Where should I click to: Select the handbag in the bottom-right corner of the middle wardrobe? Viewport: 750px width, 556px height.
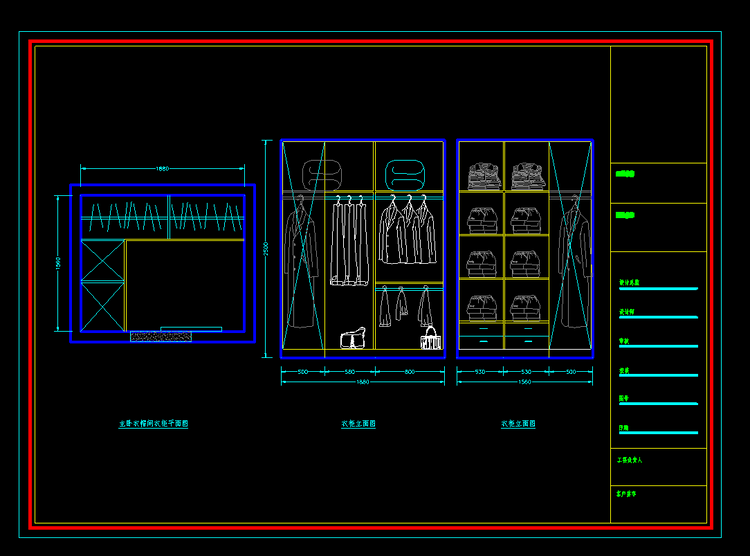(x=430, y=338)
